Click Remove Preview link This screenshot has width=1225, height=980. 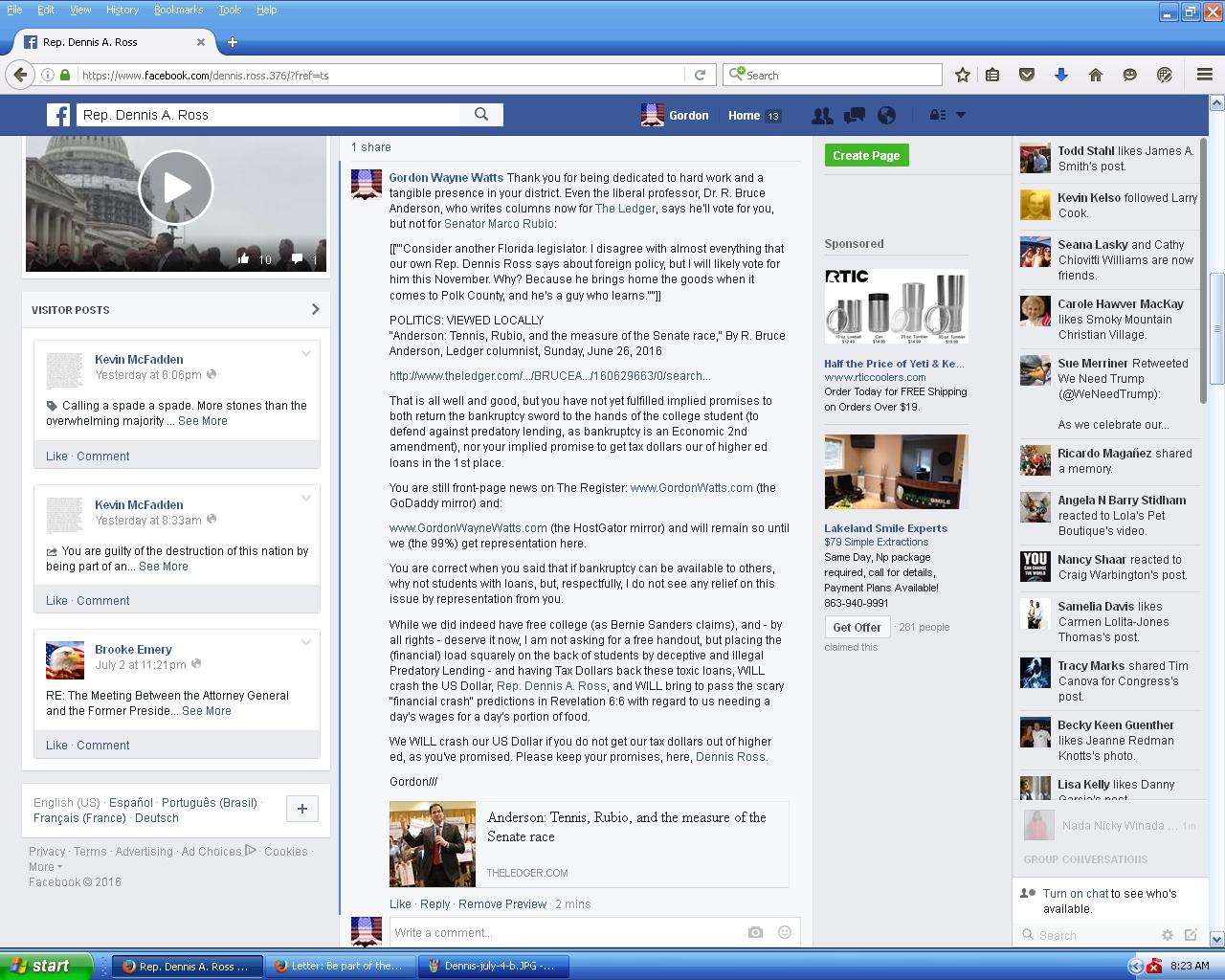coord(502,904)
